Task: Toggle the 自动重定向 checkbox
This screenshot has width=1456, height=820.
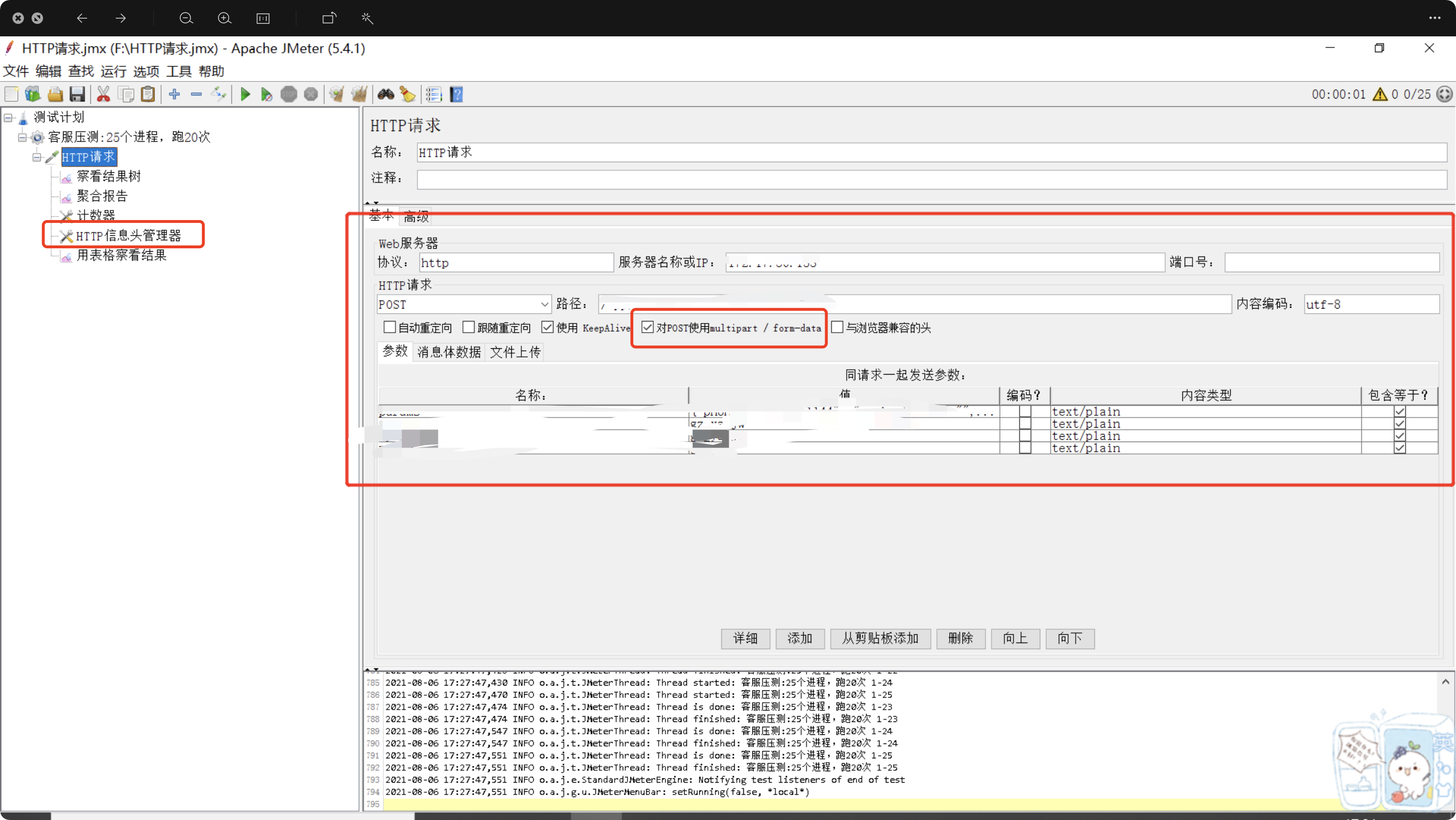Action: tap(389, 327)
